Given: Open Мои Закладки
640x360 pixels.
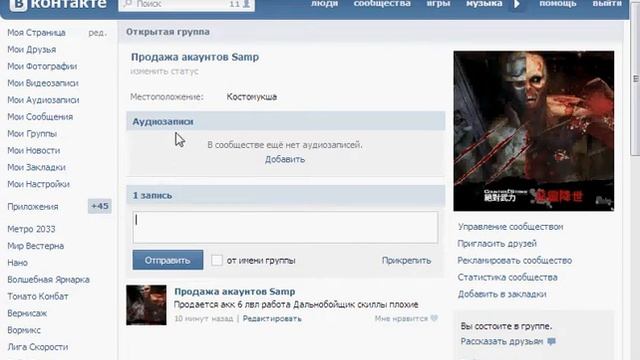Looking at the screenshot, I should (36, 167).
